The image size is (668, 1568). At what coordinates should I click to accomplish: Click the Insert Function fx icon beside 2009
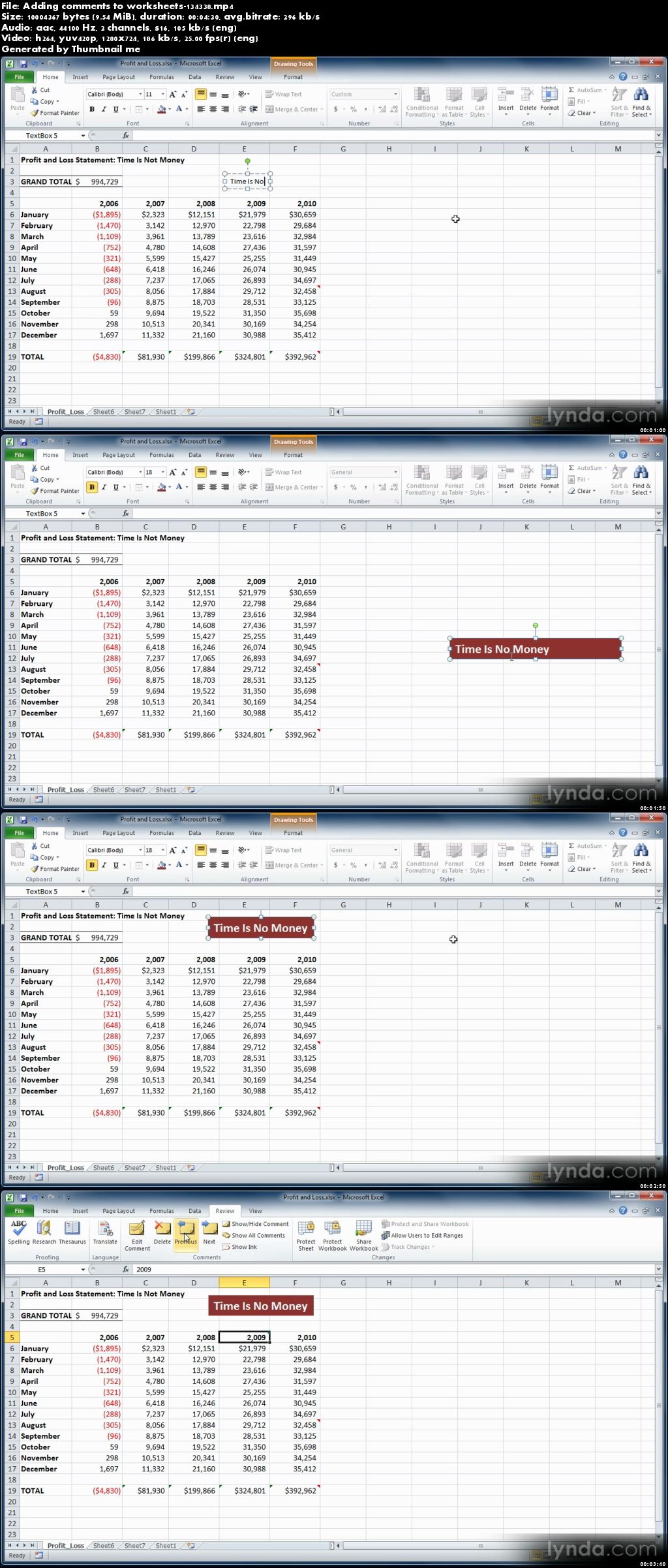[126, 1270]
